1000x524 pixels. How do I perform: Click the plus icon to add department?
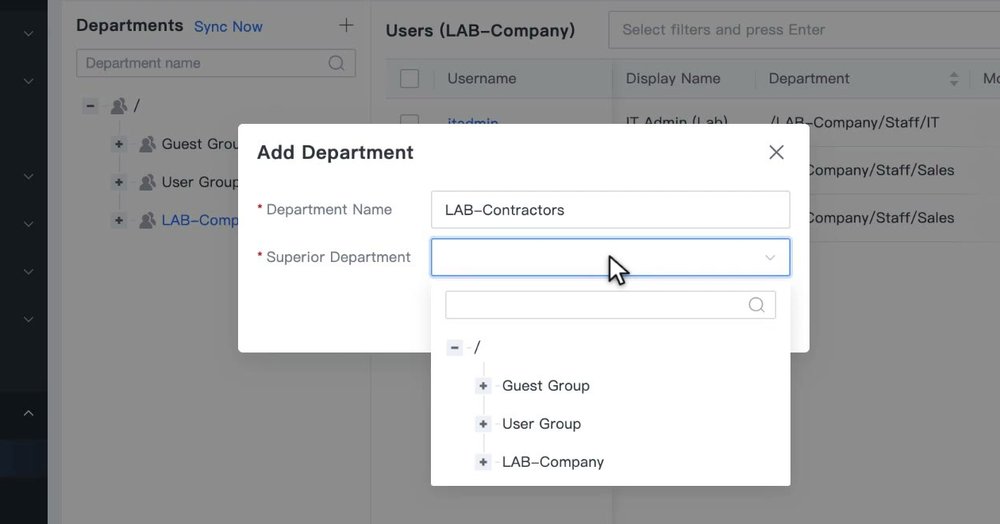pyautogui.click(x=346, y=25)
